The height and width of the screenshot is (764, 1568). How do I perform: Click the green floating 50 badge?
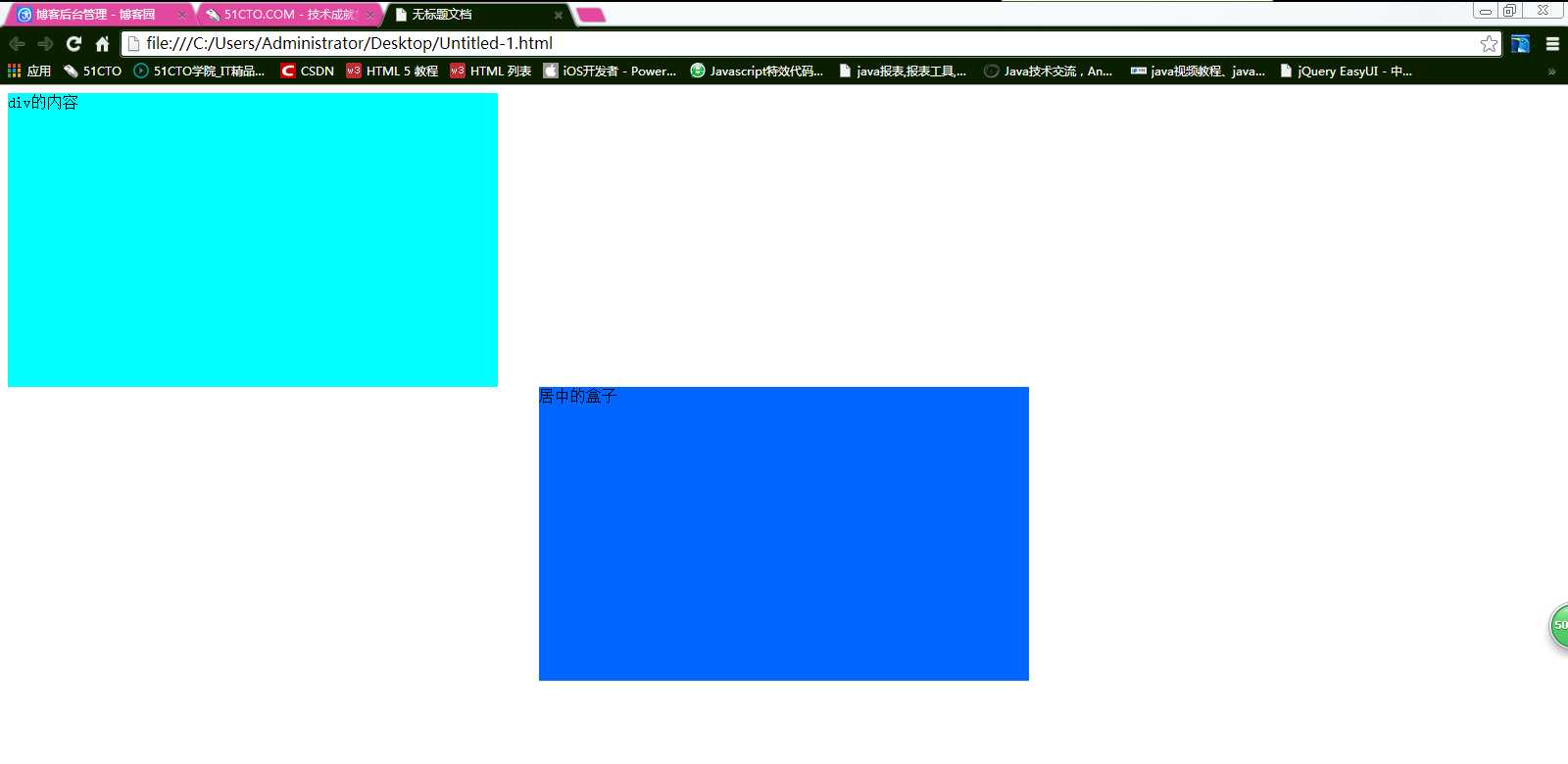1559,626
